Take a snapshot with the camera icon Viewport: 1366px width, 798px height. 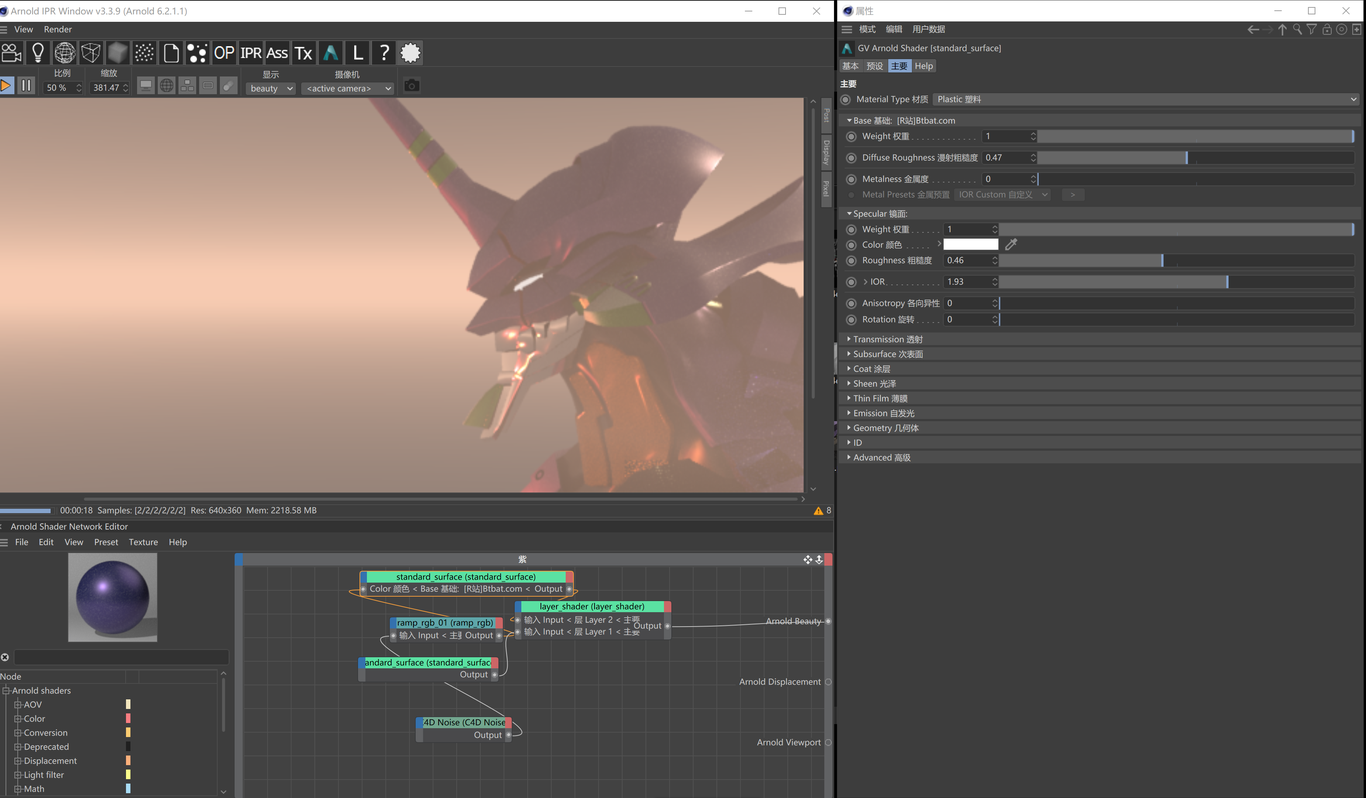point(411,86)
